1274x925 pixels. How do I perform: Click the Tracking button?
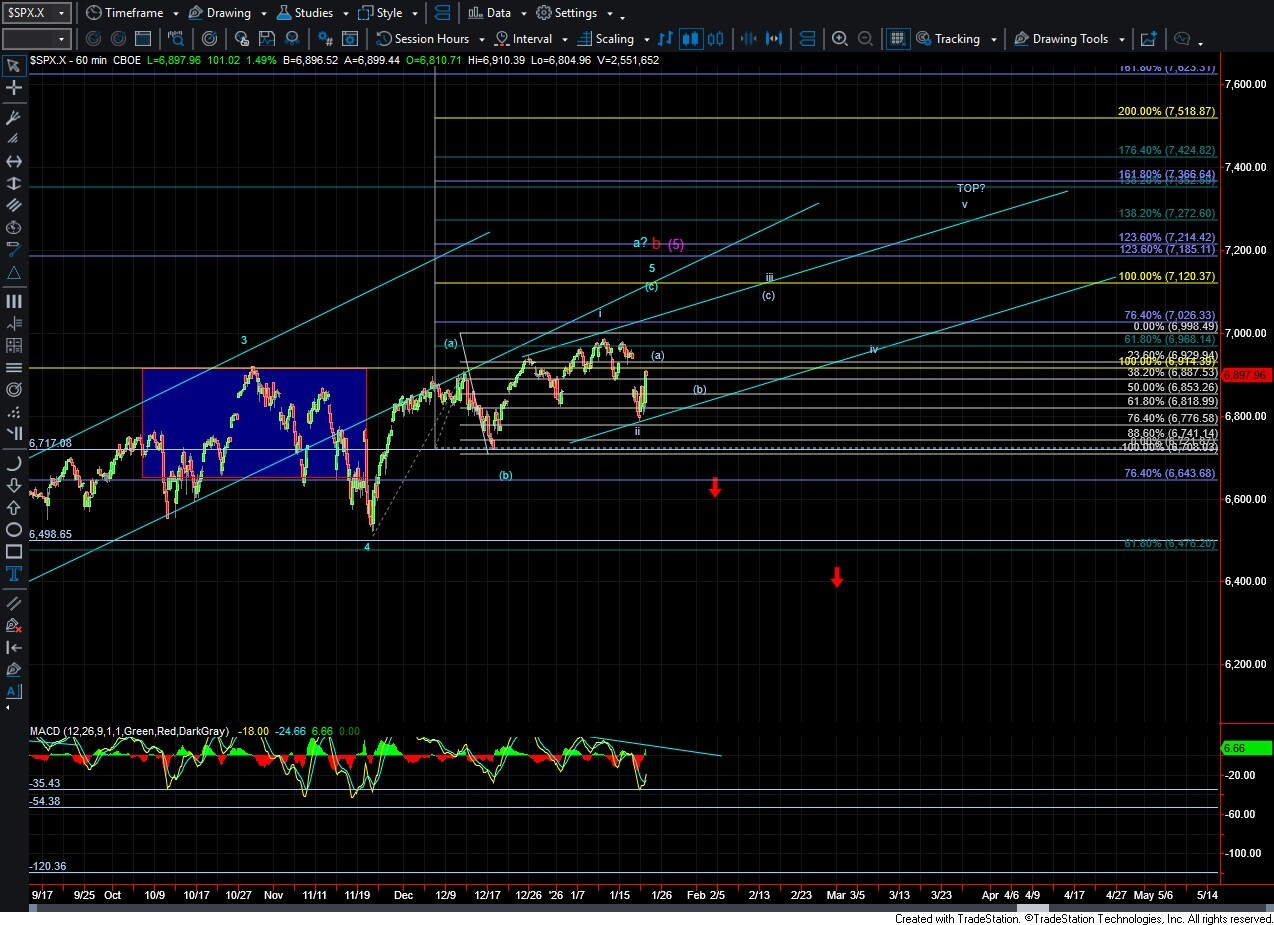956,39
